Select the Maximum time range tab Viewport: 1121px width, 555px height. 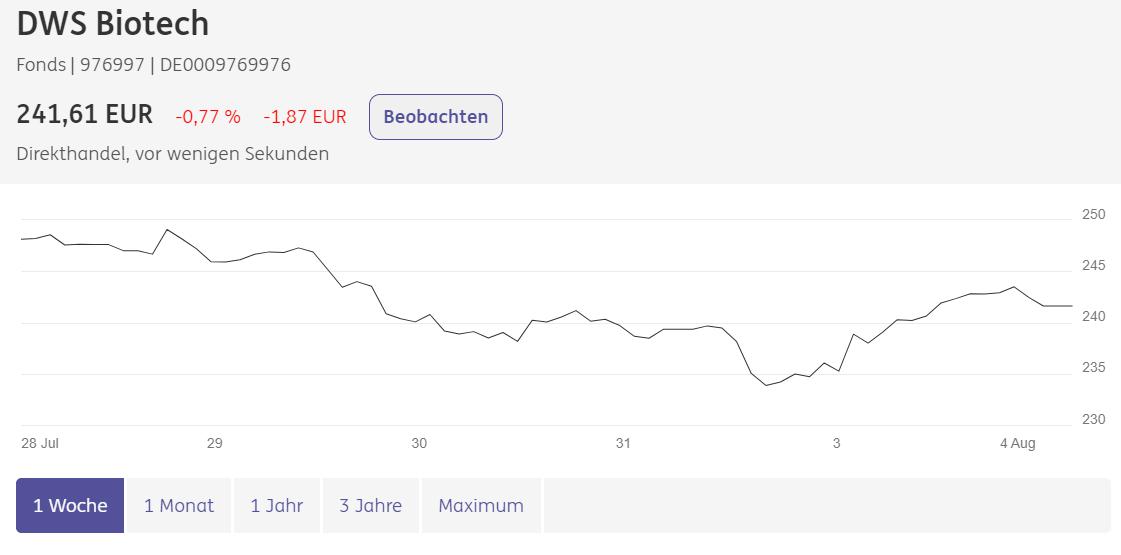(x=481, y=505)
